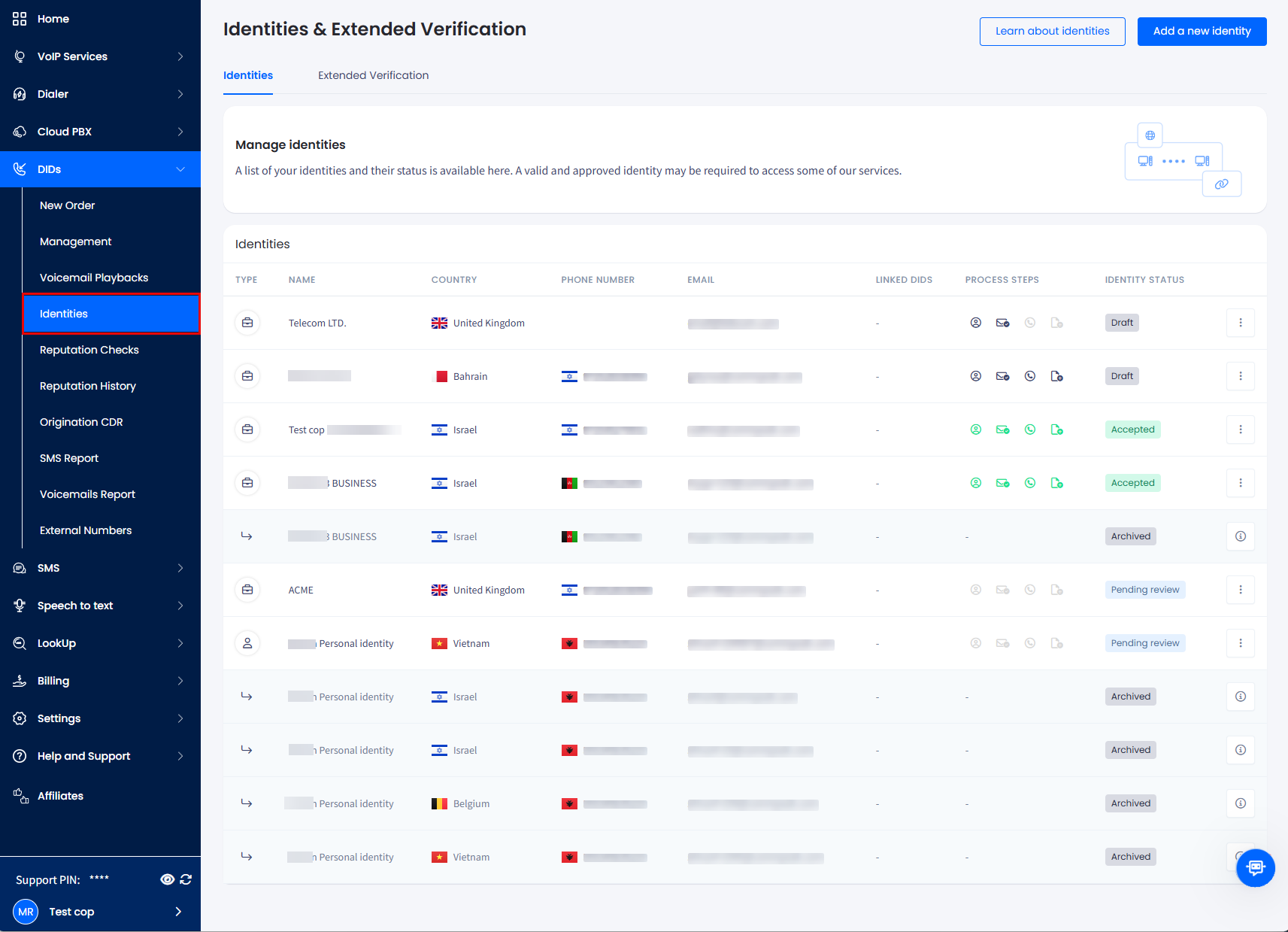Click the Help and Support question icon
Screen dimensions: 1288x932
20,756
